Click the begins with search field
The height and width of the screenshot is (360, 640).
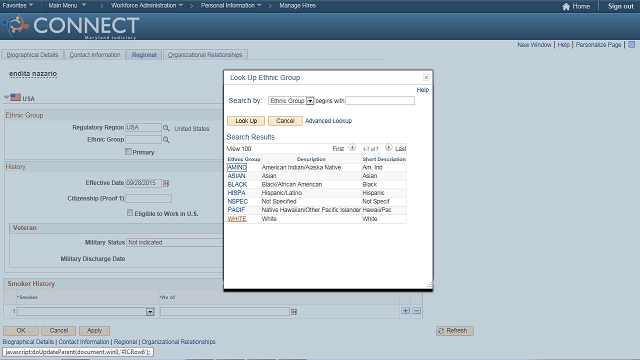tap(380, 101)
